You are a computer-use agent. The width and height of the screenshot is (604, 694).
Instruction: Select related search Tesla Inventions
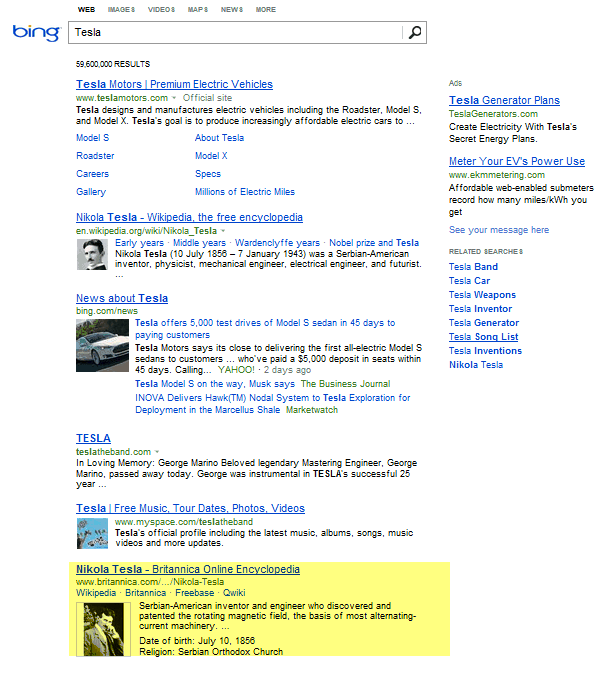(x=485, y=351)
